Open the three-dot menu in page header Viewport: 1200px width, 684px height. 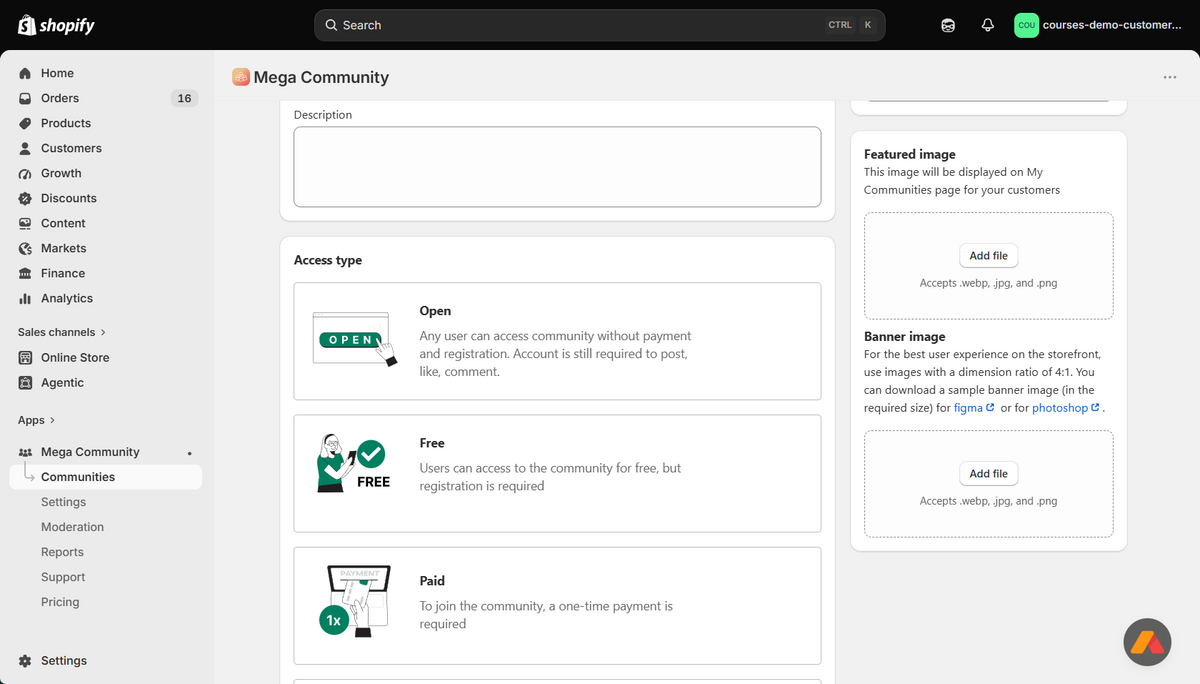click(1170, 77)
